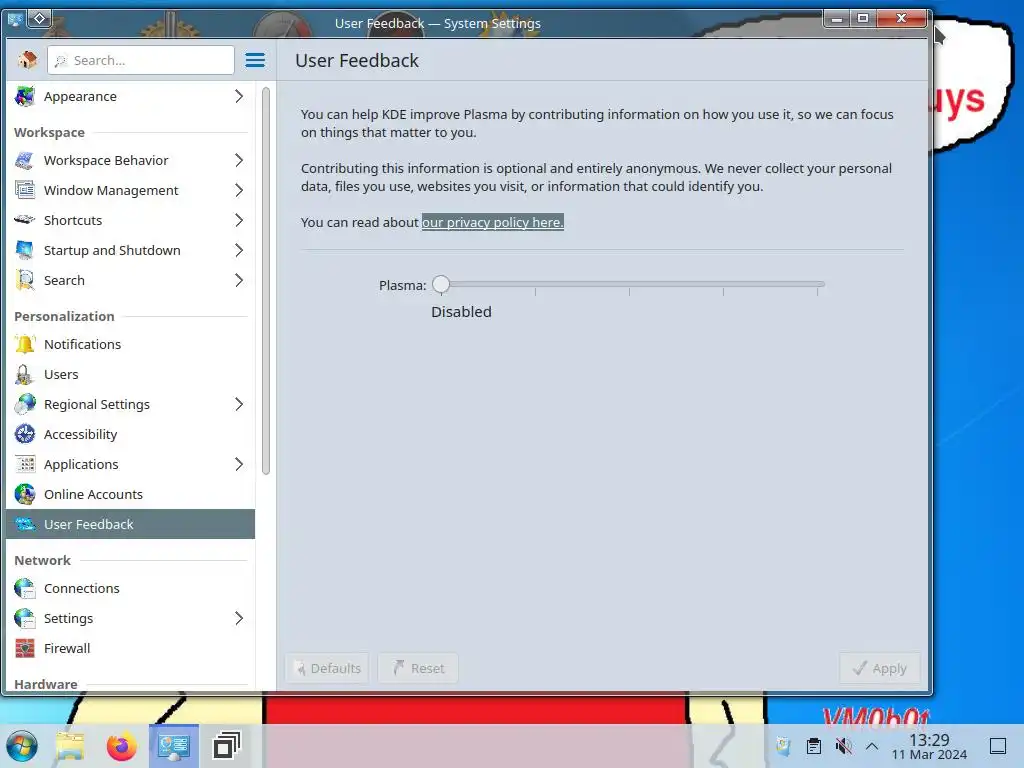1024x768 pixels.
Task: Expand the Search category chevron
Action: click(x=239, y=280)
